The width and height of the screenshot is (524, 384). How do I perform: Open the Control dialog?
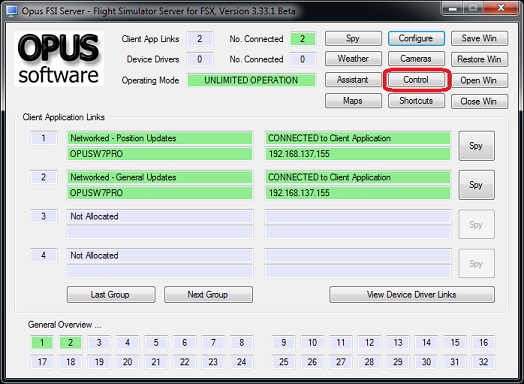pyautogui.click(x=416, y=80)
